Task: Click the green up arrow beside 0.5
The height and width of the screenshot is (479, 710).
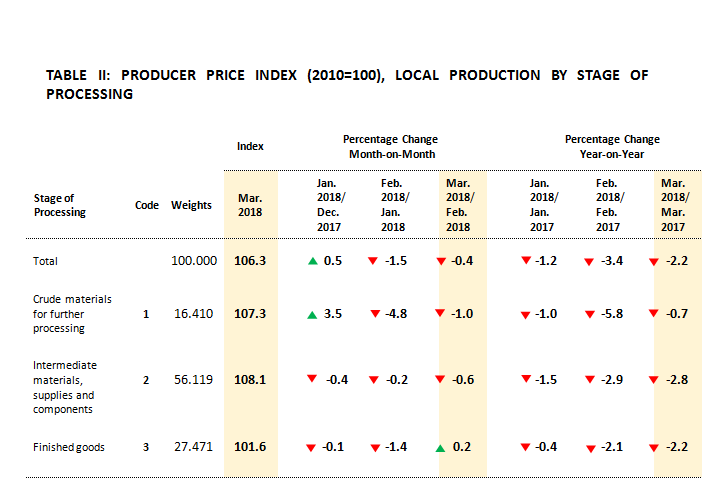Action: pyautogui.click(x=312, y=261)
